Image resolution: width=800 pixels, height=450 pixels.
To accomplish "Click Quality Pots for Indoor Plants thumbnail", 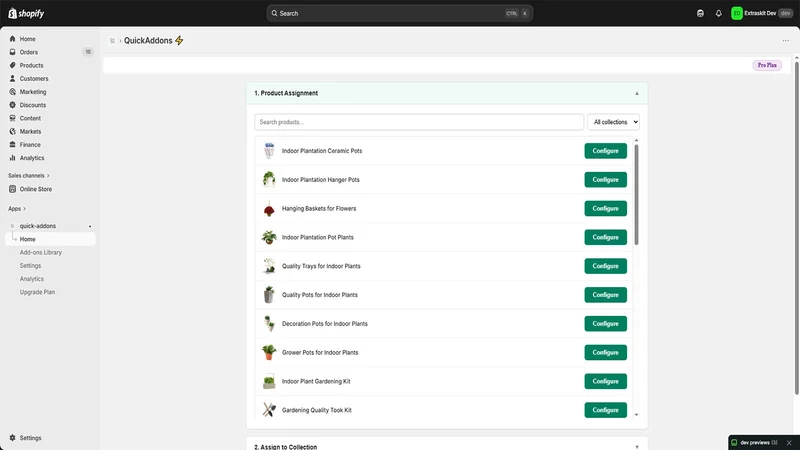I will 269,295.
